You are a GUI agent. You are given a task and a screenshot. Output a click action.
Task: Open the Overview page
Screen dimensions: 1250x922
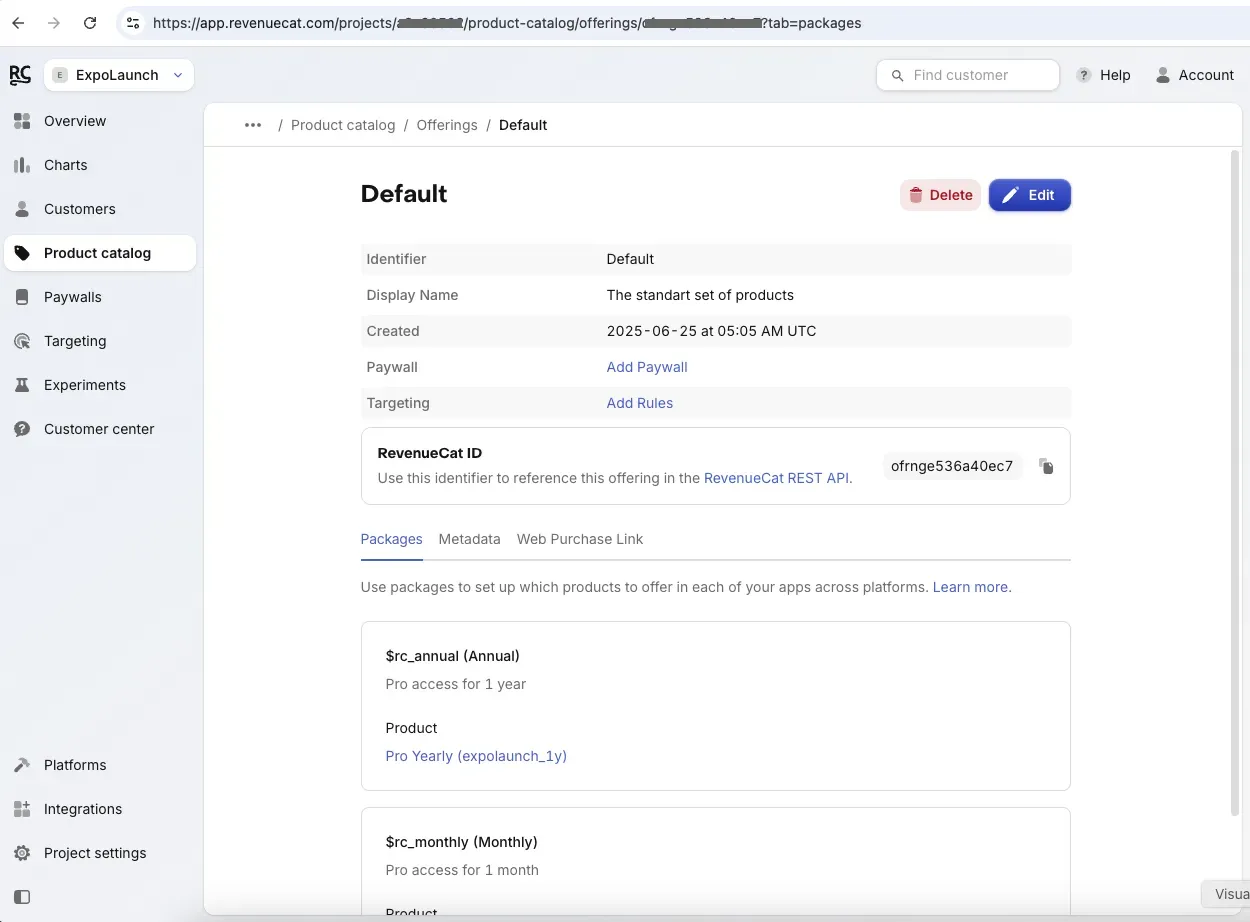point(100,121)
